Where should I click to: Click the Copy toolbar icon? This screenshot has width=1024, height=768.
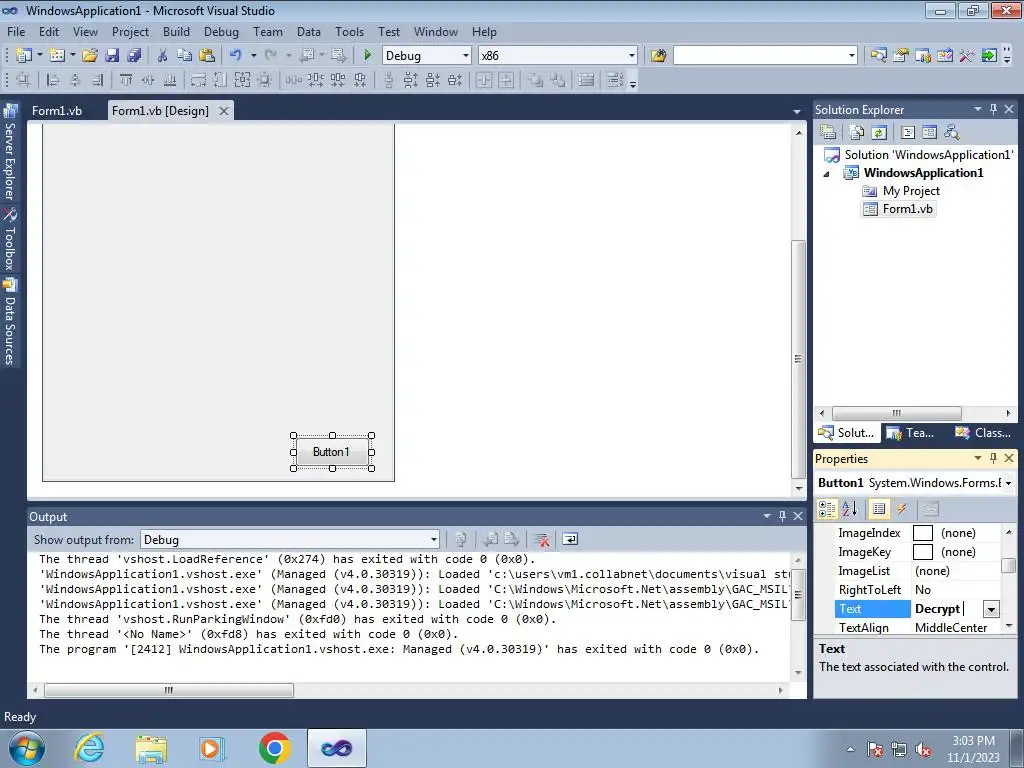(x=185, y=56)
